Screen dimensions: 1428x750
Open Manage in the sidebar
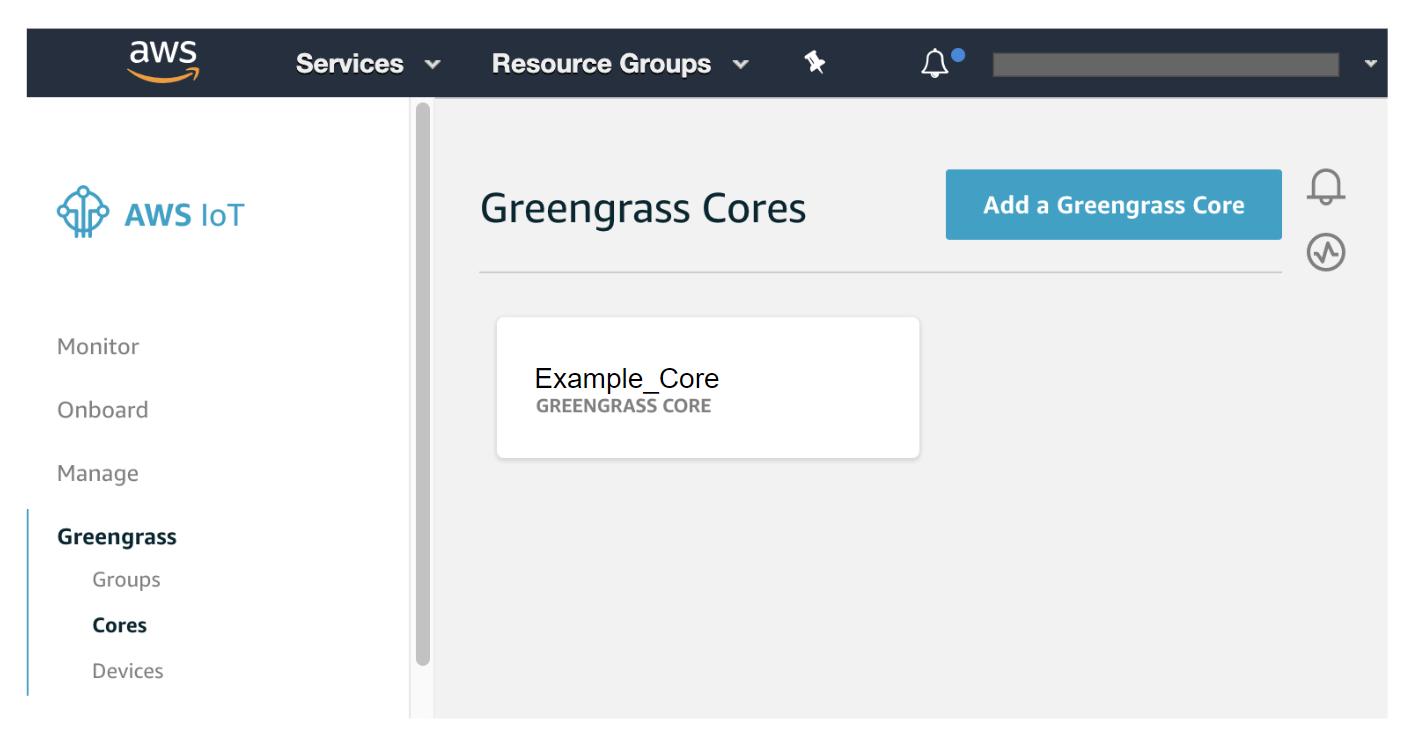98,473
